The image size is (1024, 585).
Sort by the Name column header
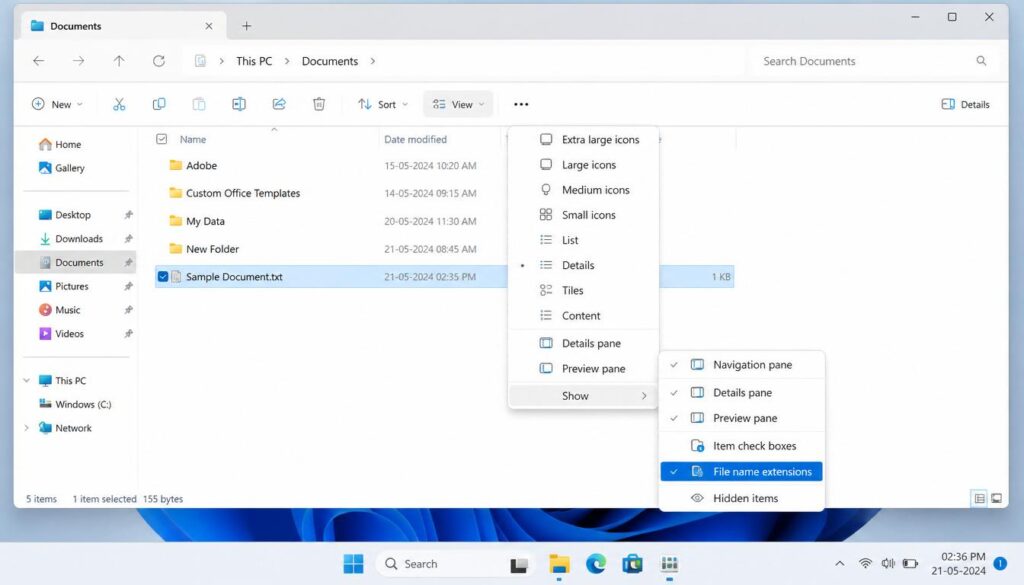[193, 139]
